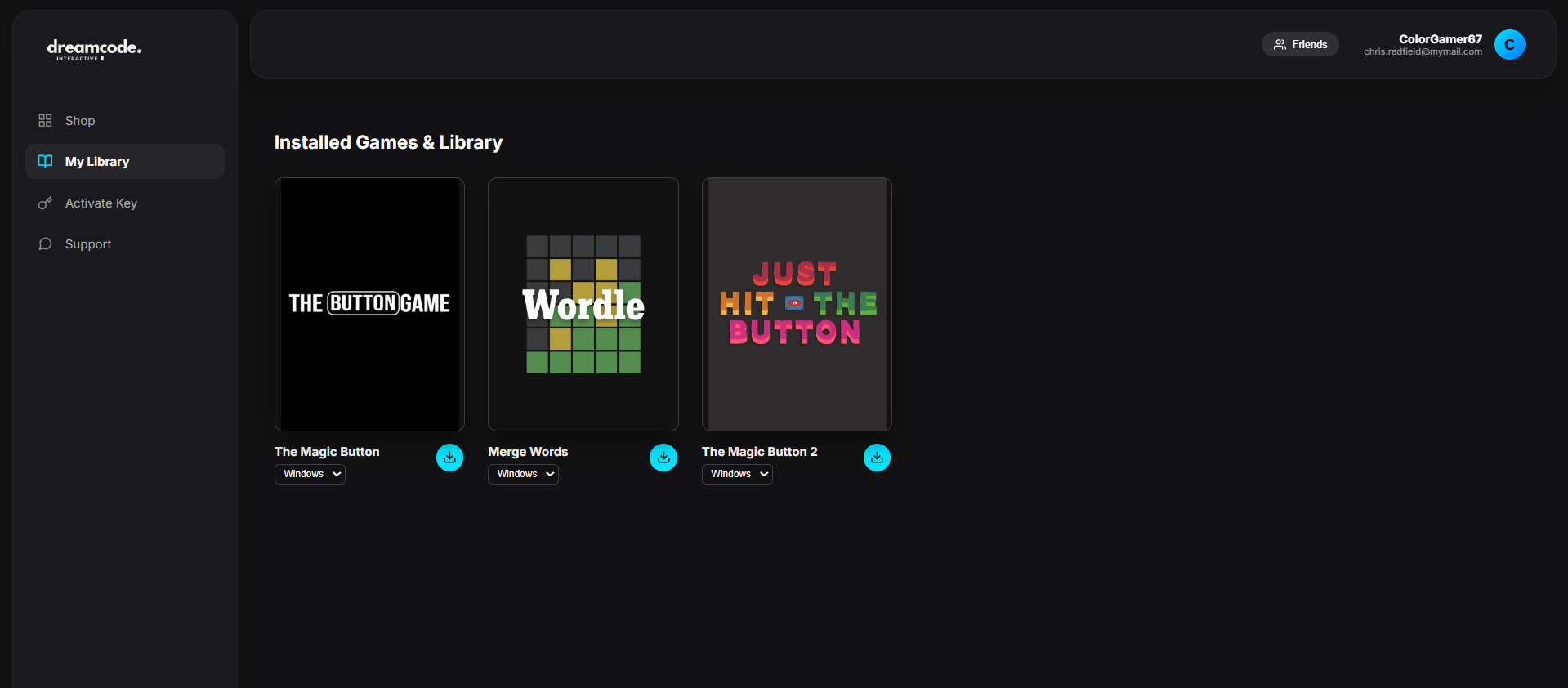Click the ColorGamer67 username
The width and height of the screenshot is (1568, 688).
pos(1441,39)
